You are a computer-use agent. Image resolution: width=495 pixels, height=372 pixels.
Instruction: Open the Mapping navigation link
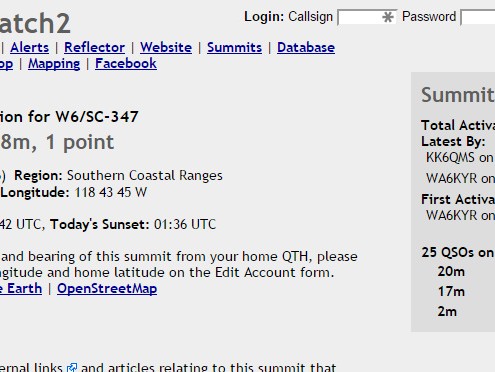54,64
